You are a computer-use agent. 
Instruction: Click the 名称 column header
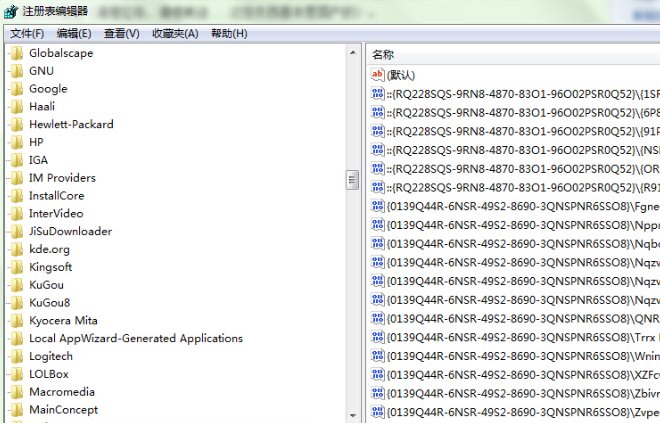[383, 55]
